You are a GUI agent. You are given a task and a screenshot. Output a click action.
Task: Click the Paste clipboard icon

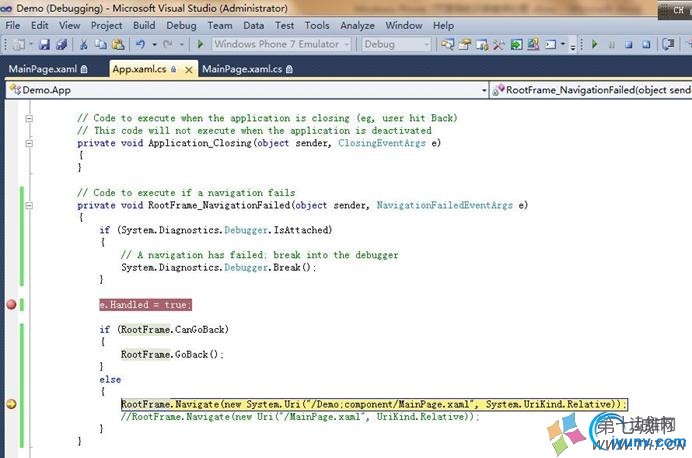tap(118, 44)
